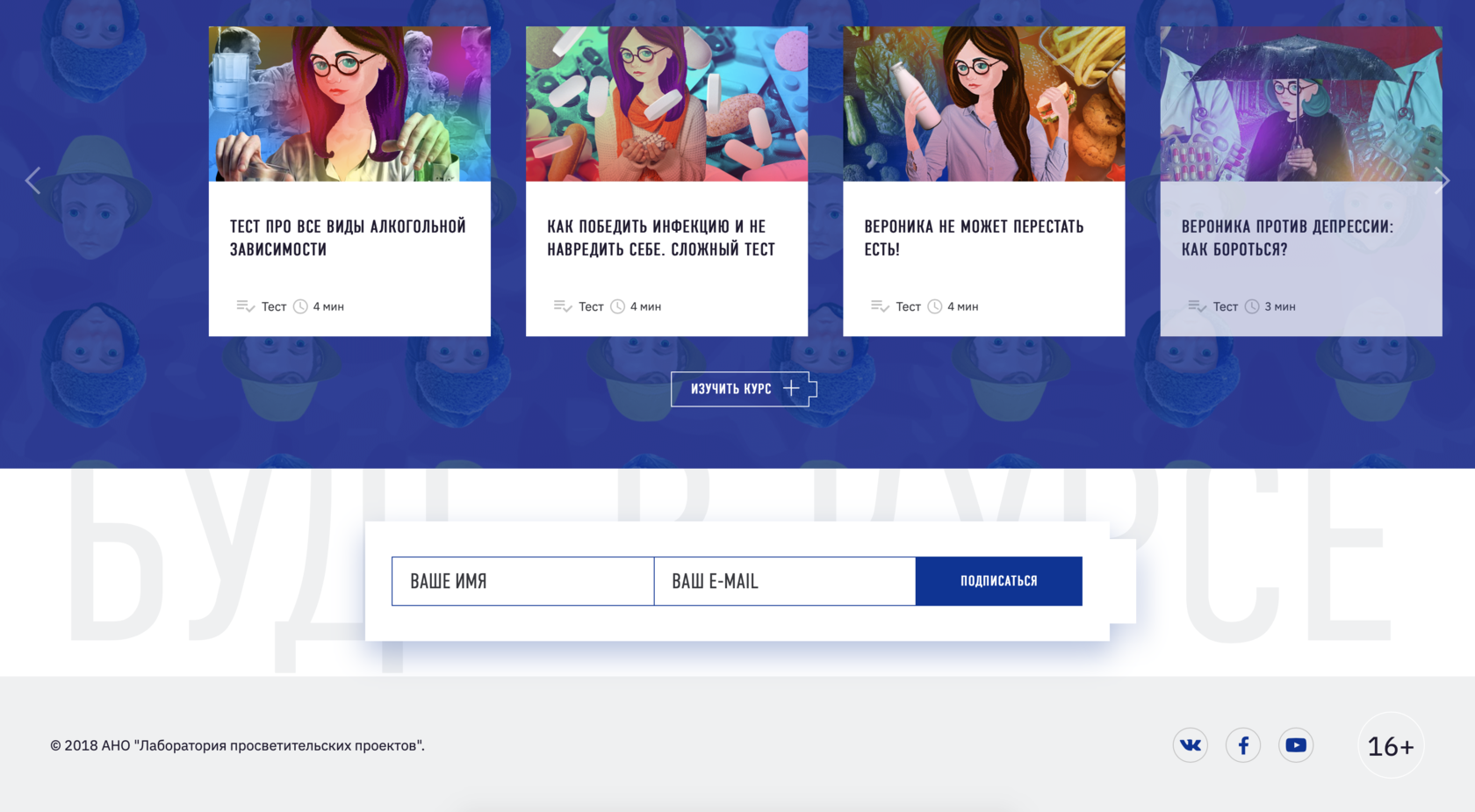The height and width of the screenshot is (812, 1475).
Task: Open the infection test pill illustration thumbnail
Action: coord(666,104)
